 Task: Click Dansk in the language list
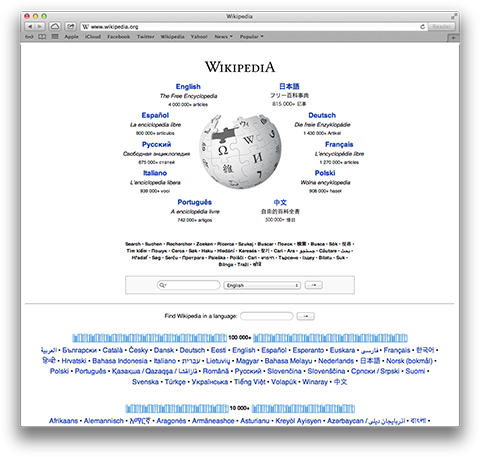[164, 350]
